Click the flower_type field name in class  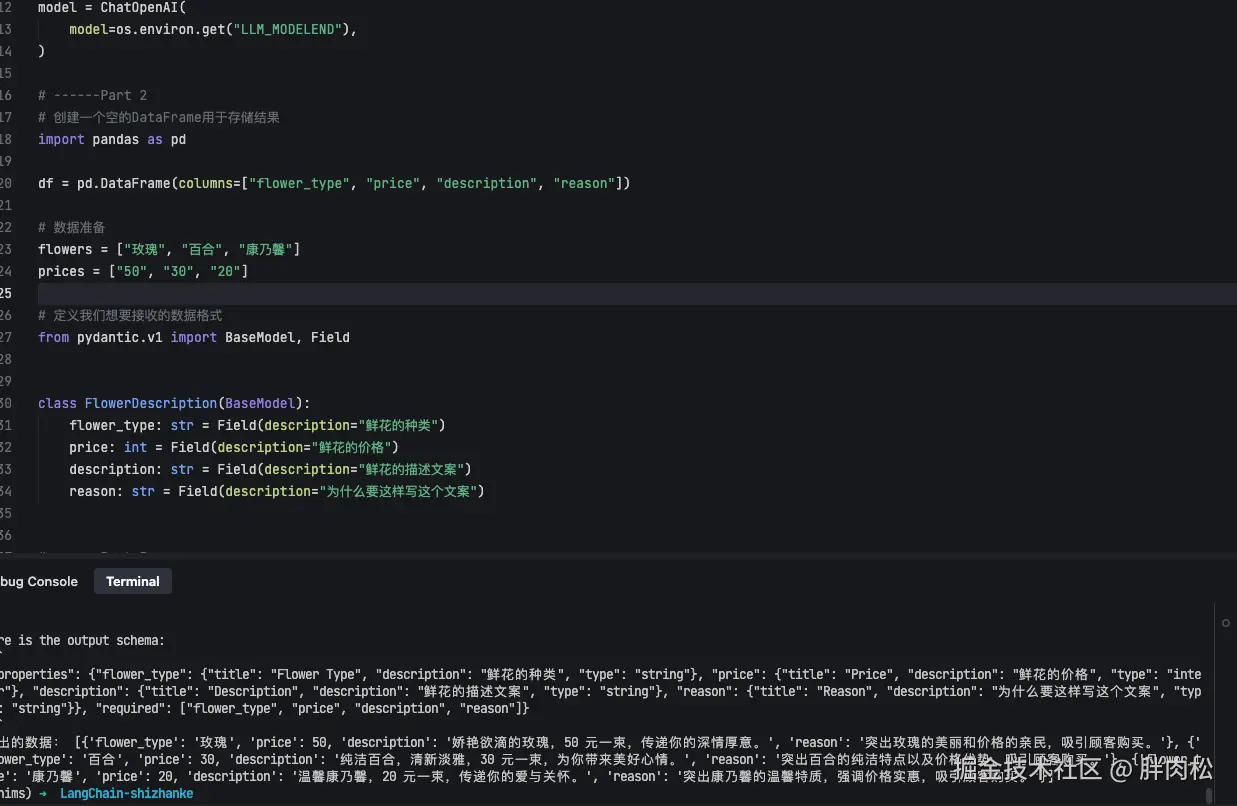click(x=108, y=425)
